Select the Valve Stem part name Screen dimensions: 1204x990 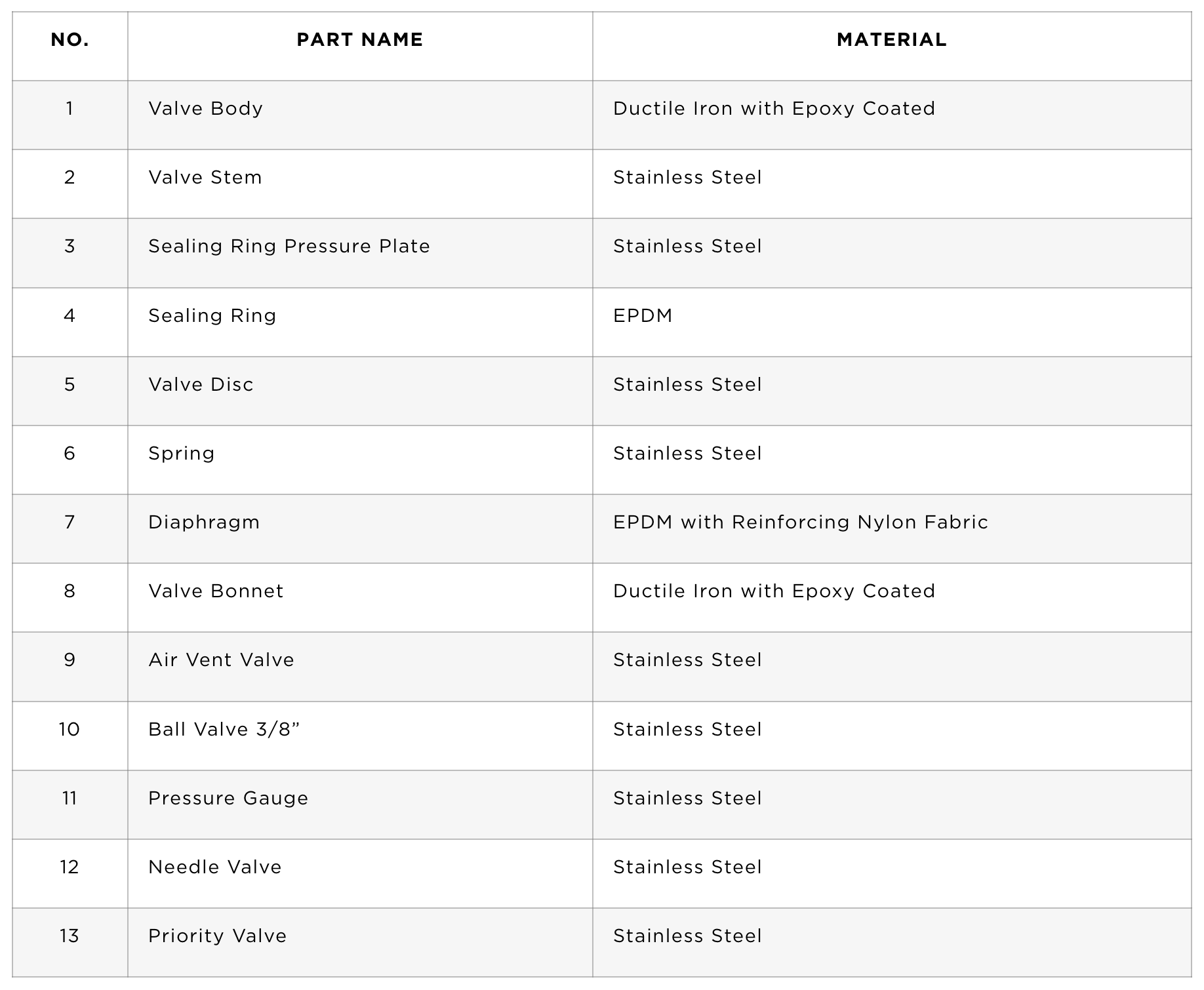(205, 177)
